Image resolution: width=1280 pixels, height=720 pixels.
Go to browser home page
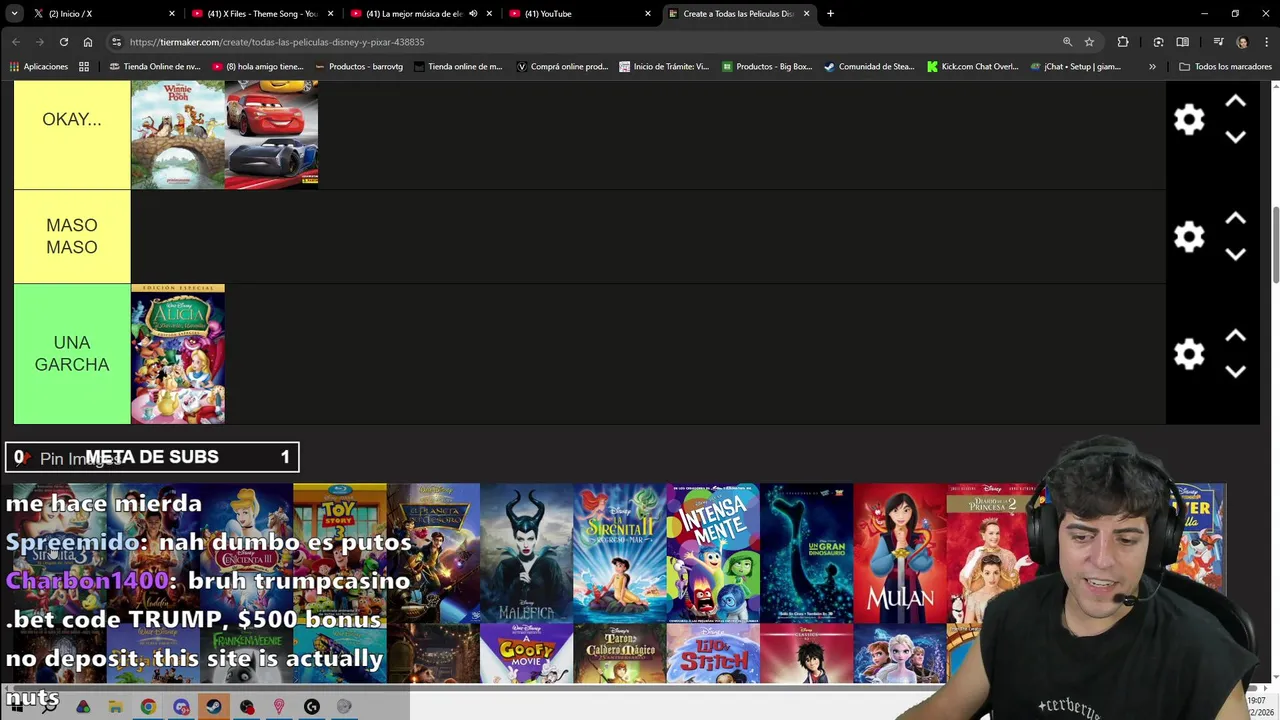pyautogui.click(x=88, y=42)
